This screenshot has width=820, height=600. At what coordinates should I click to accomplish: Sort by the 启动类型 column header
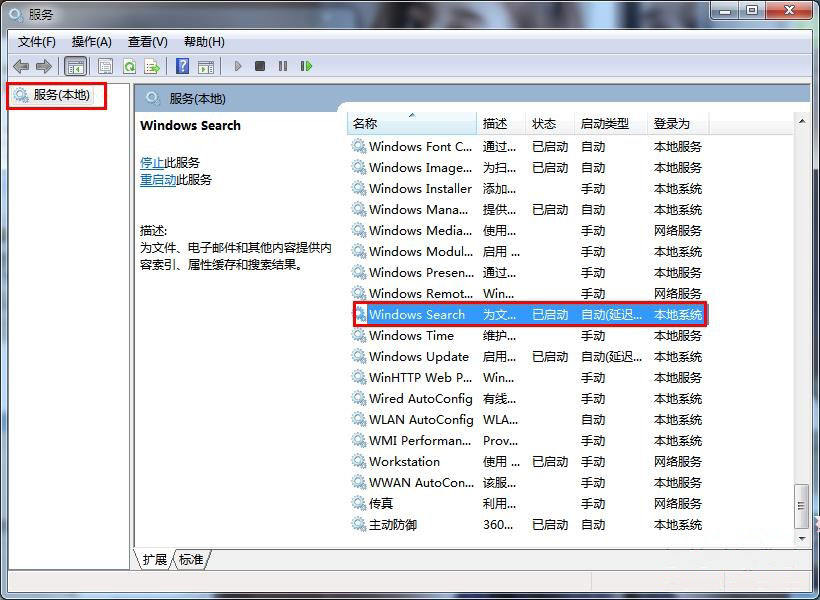coord(611,123)
